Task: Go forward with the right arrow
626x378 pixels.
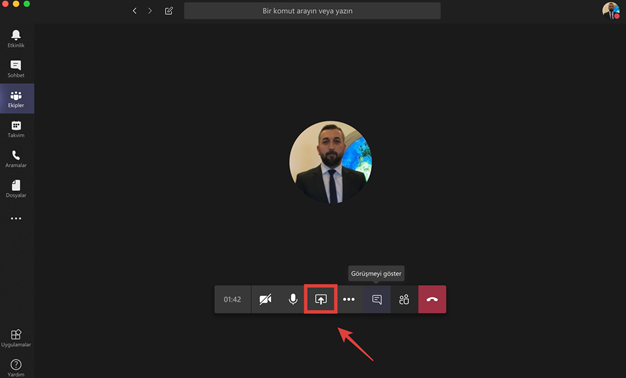Action: click(x=150, y=11)
